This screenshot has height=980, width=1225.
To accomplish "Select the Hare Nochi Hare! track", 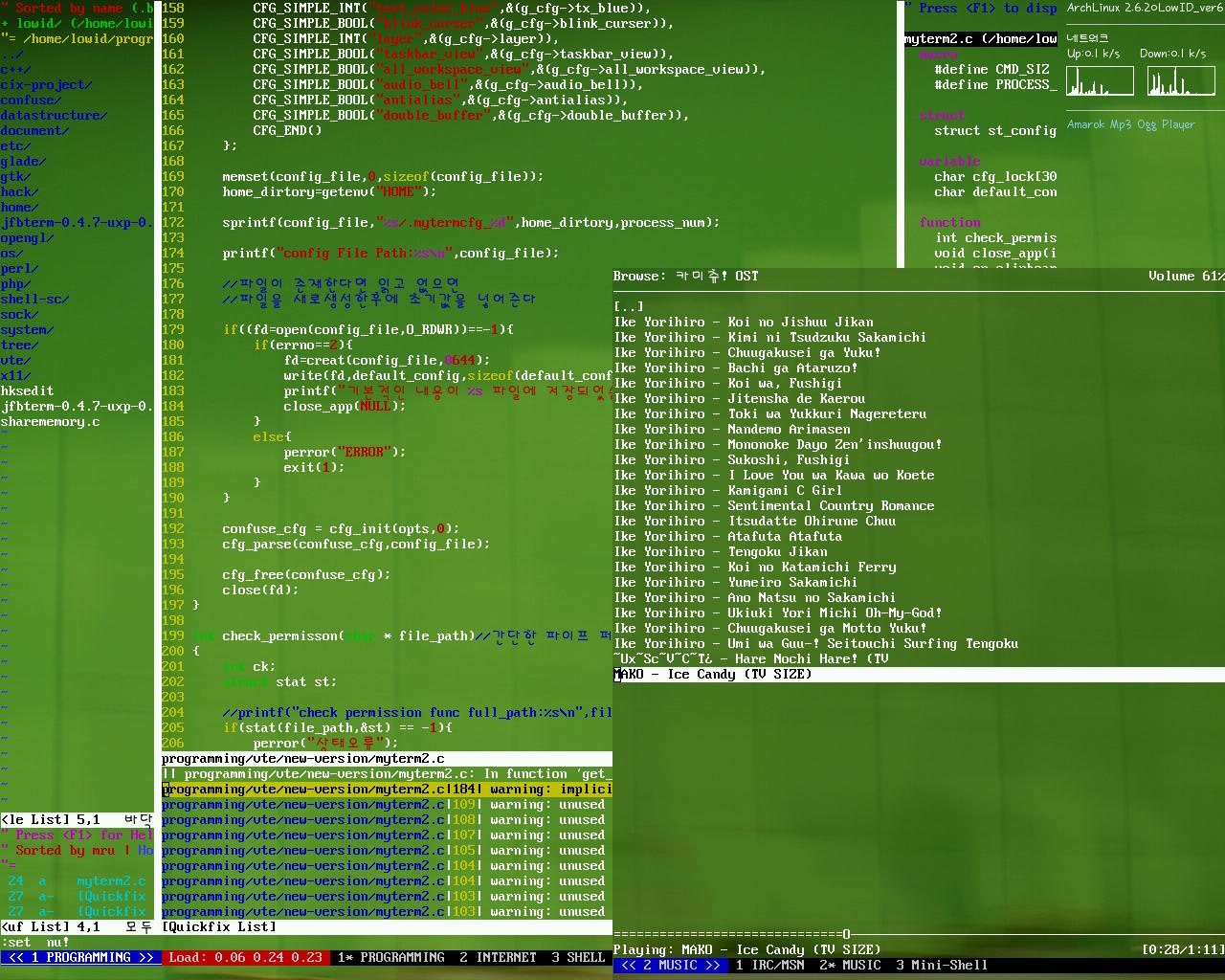I will pos(751,658).
